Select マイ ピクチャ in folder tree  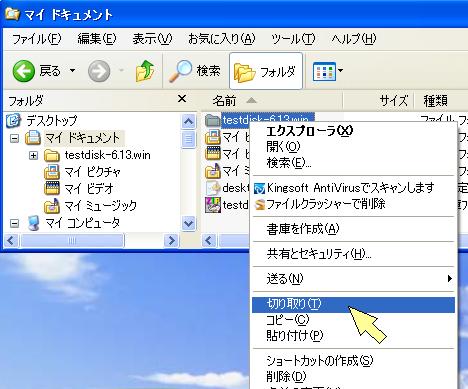coord(92,172)
